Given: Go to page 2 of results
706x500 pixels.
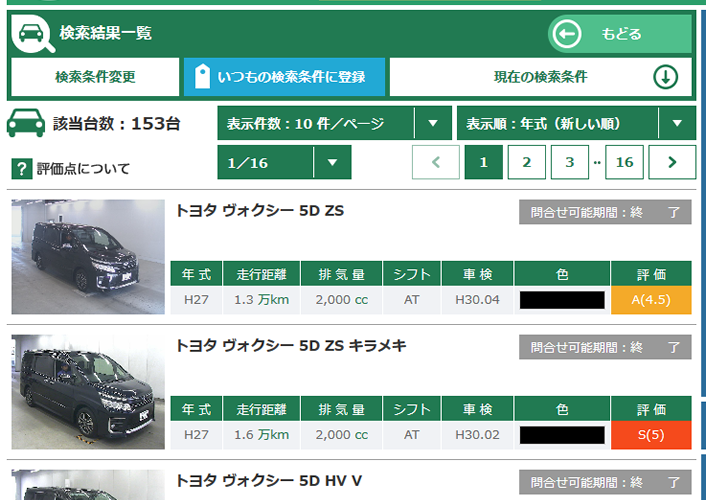Looking at the screenshot, I should pos(526,162).
